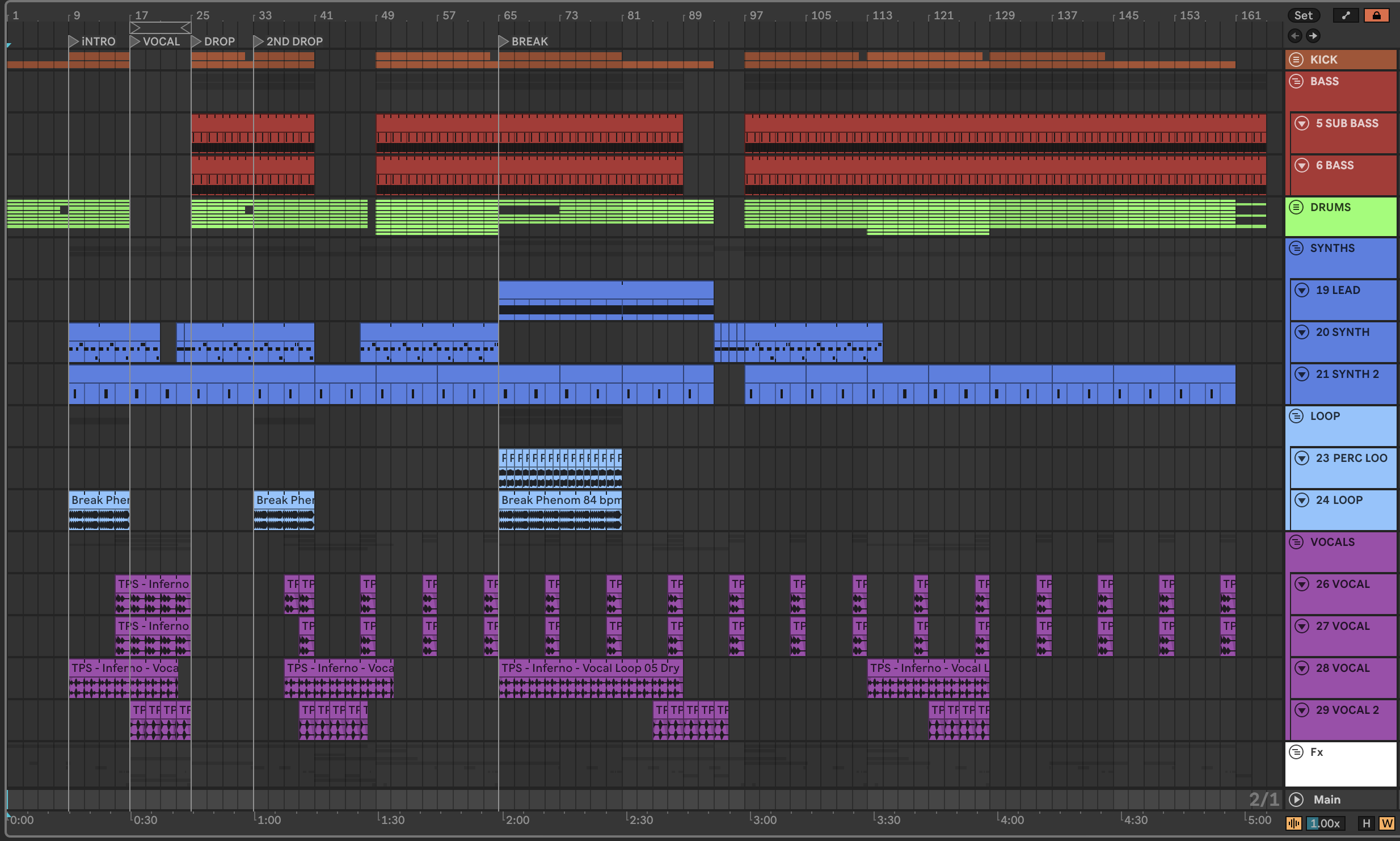Expand the 5 SUB BASS track
This screenshot has width=1400, height=841.
point(1302,123)
